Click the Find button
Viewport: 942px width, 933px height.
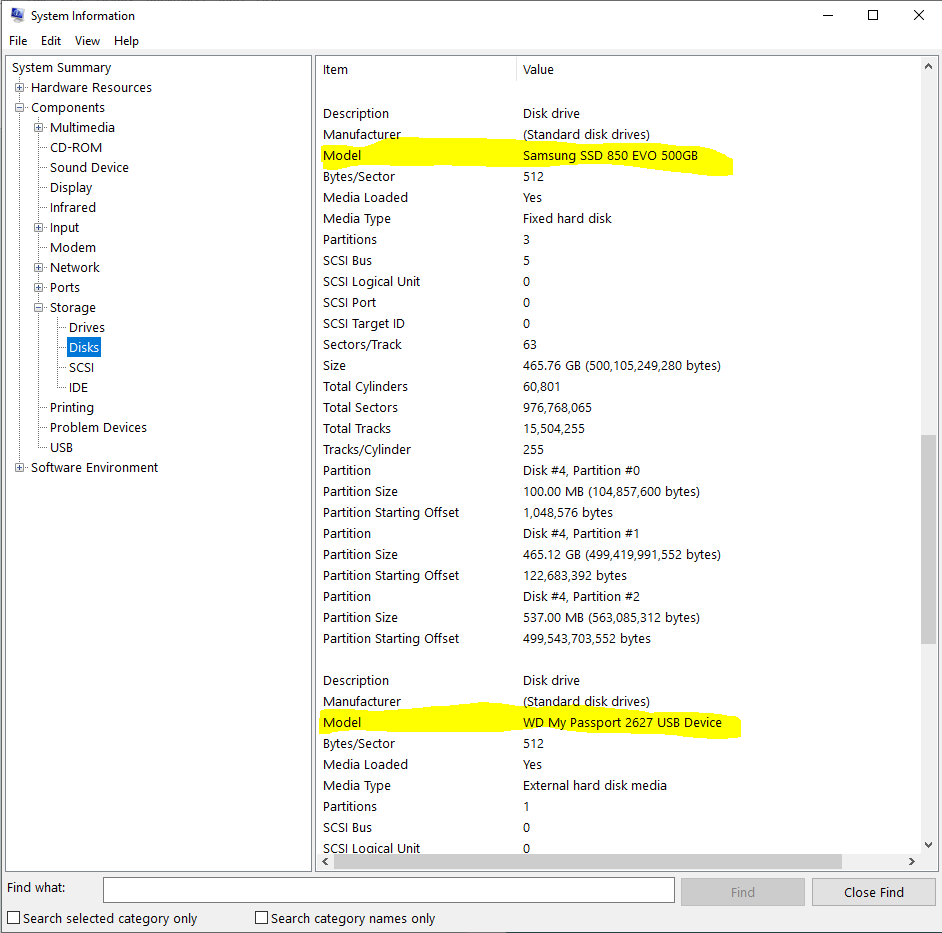point(743,892)
